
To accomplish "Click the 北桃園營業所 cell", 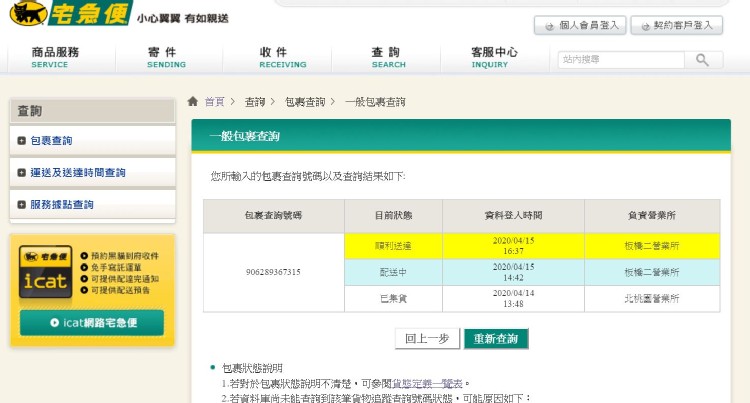I will coord(651,299).
